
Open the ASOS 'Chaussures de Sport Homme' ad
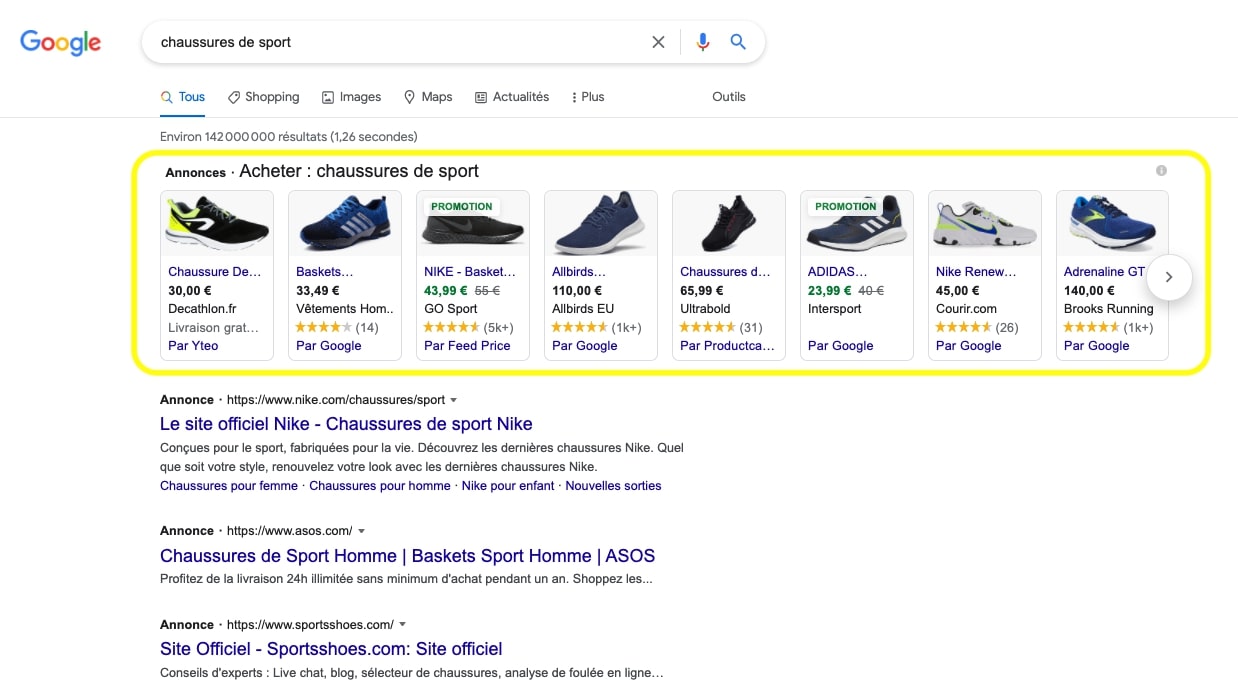[x=408, y=556]
